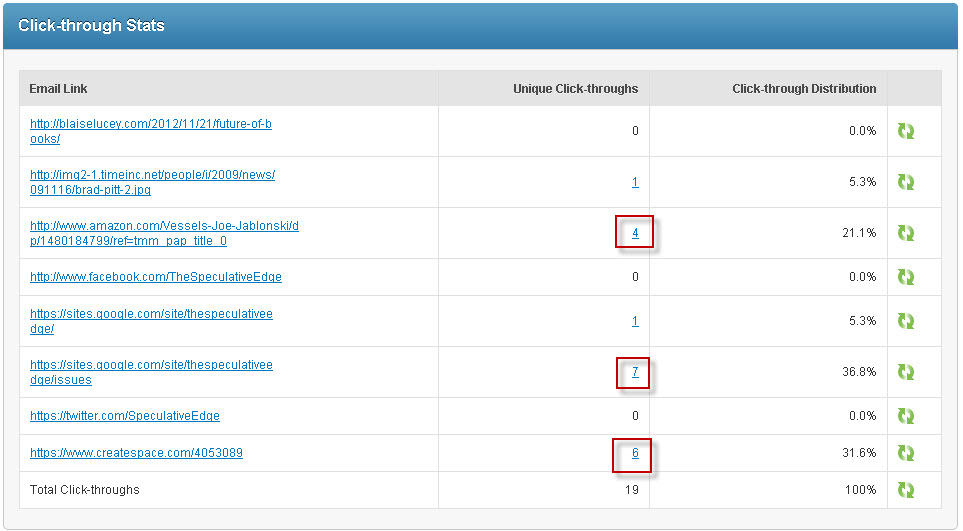Select 0.0% value in facebook row
This screenshot has height=531, width=963.
(x=862, y=277)
